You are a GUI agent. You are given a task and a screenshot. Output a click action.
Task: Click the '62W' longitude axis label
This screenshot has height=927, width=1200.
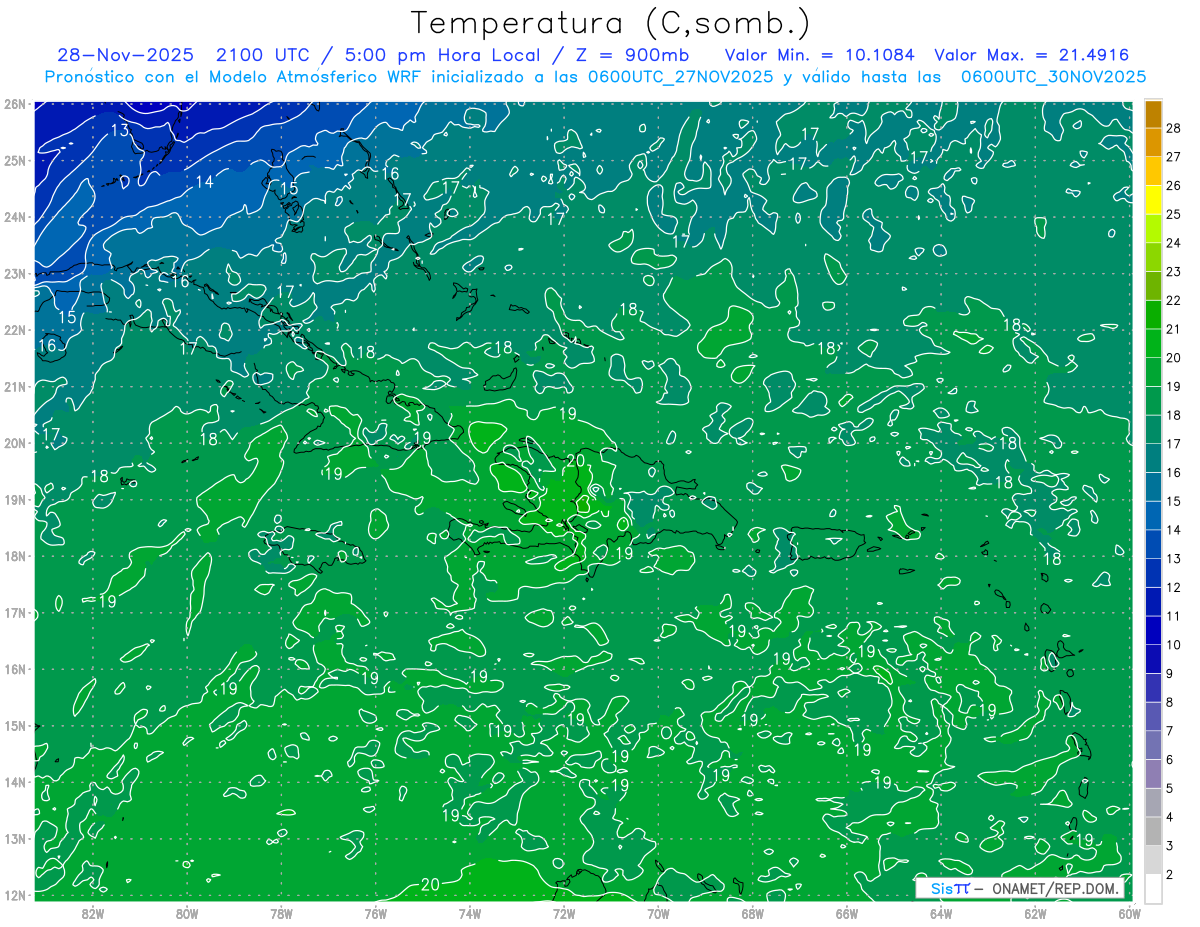1035,913
